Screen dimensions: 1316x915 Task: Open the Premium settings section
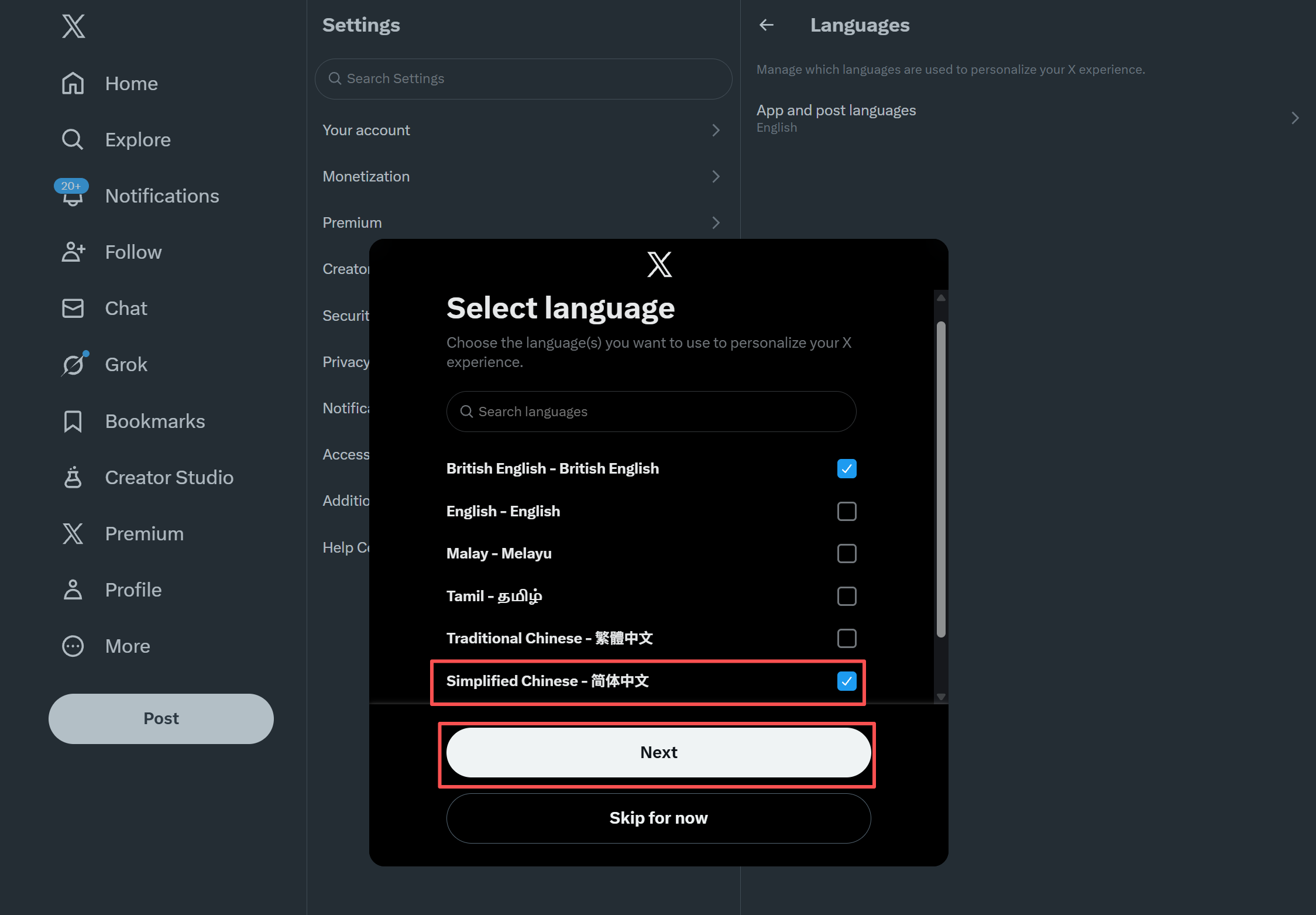pyautogui.click(x=524, y=222)
